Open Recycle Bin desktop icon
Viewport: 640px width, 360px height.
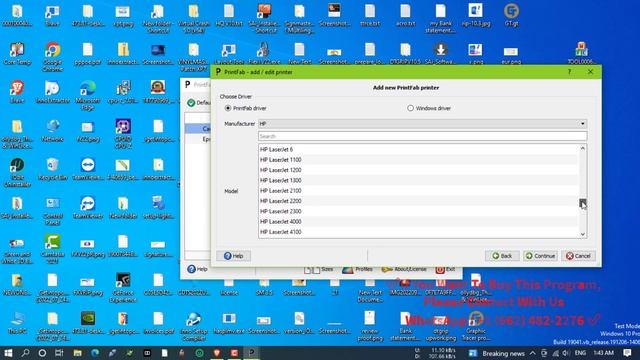pyautogui.click(x=53, y=169)
